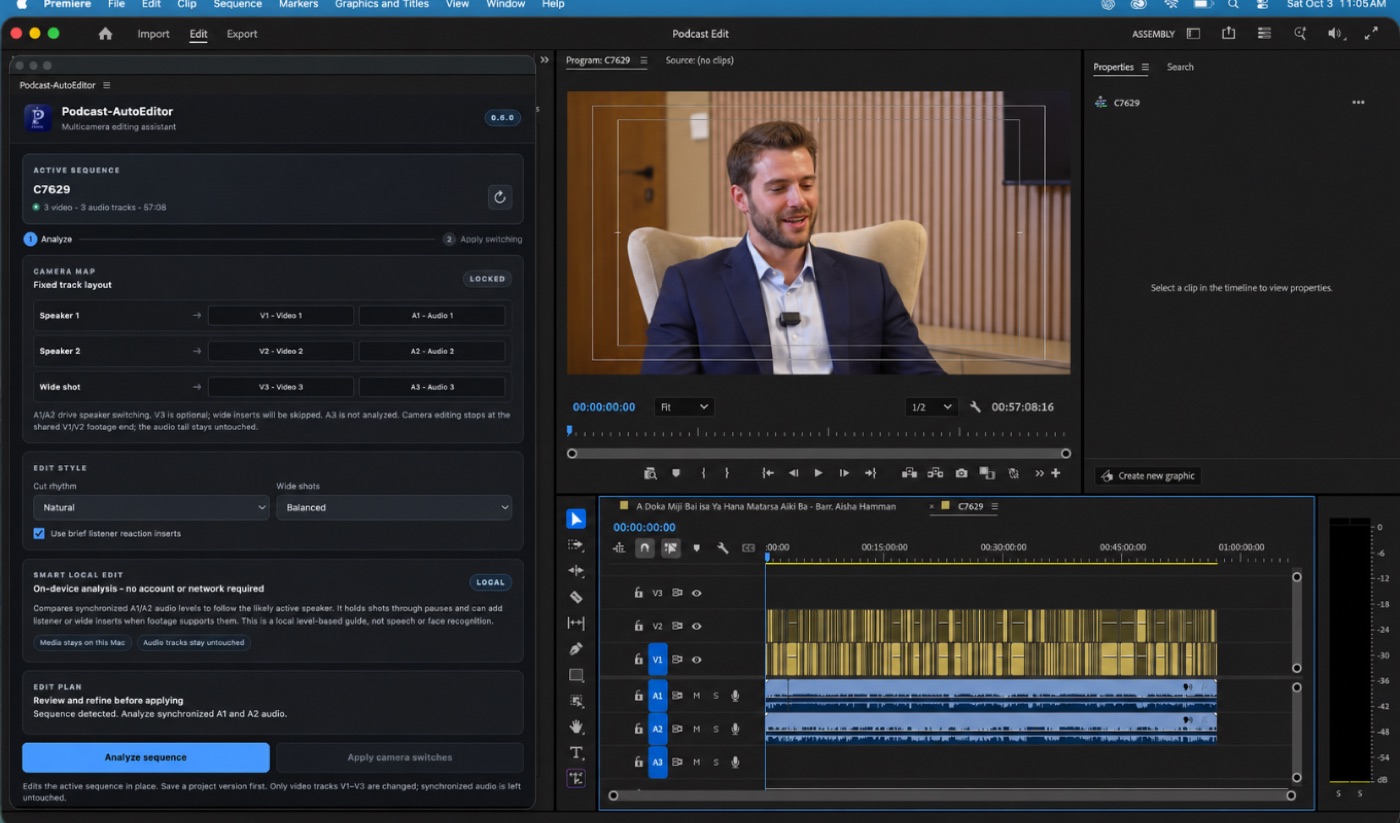Open the Podcast-AutoEditor panel menu
1400x823 pixels.
[x=107, y=85]
